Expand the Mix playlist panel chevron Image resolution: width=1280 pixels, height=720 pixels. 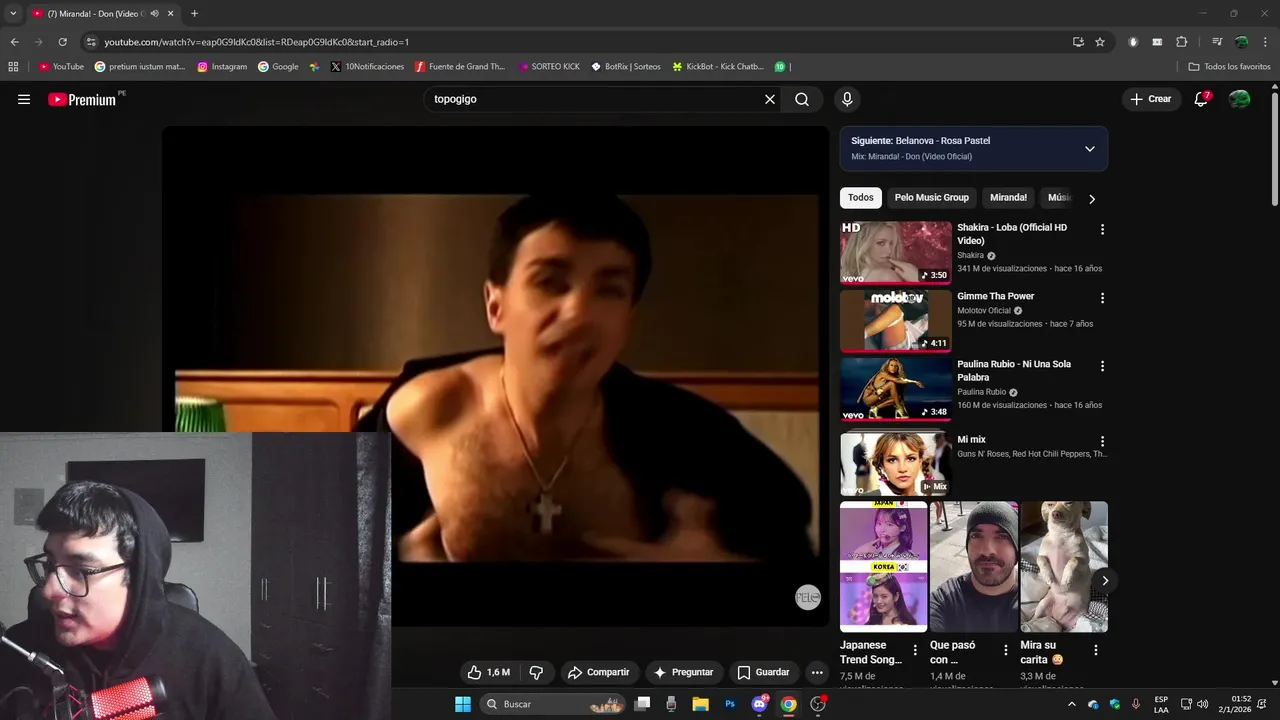1090,149
